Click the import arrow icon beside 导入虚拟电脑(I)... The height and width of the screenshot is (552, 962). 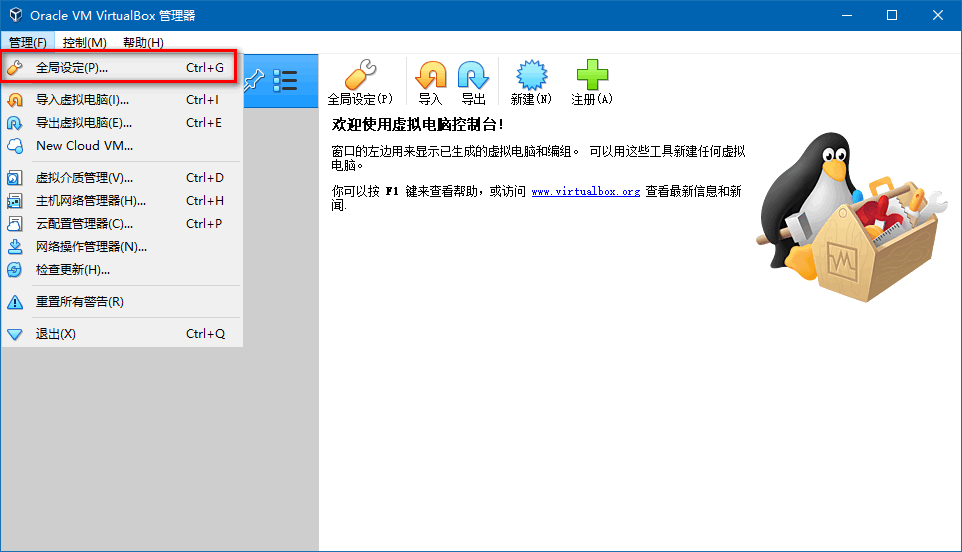click(x=15, y=100)
